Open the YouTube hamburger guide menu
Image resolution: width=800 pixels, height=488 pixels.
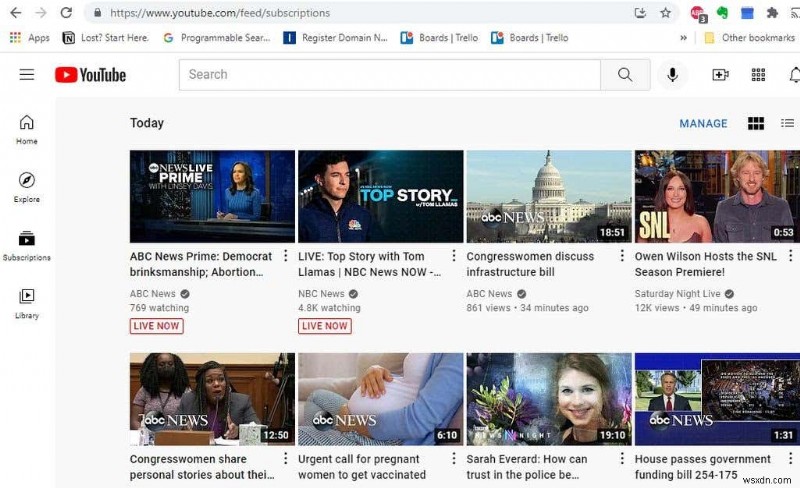27,75
